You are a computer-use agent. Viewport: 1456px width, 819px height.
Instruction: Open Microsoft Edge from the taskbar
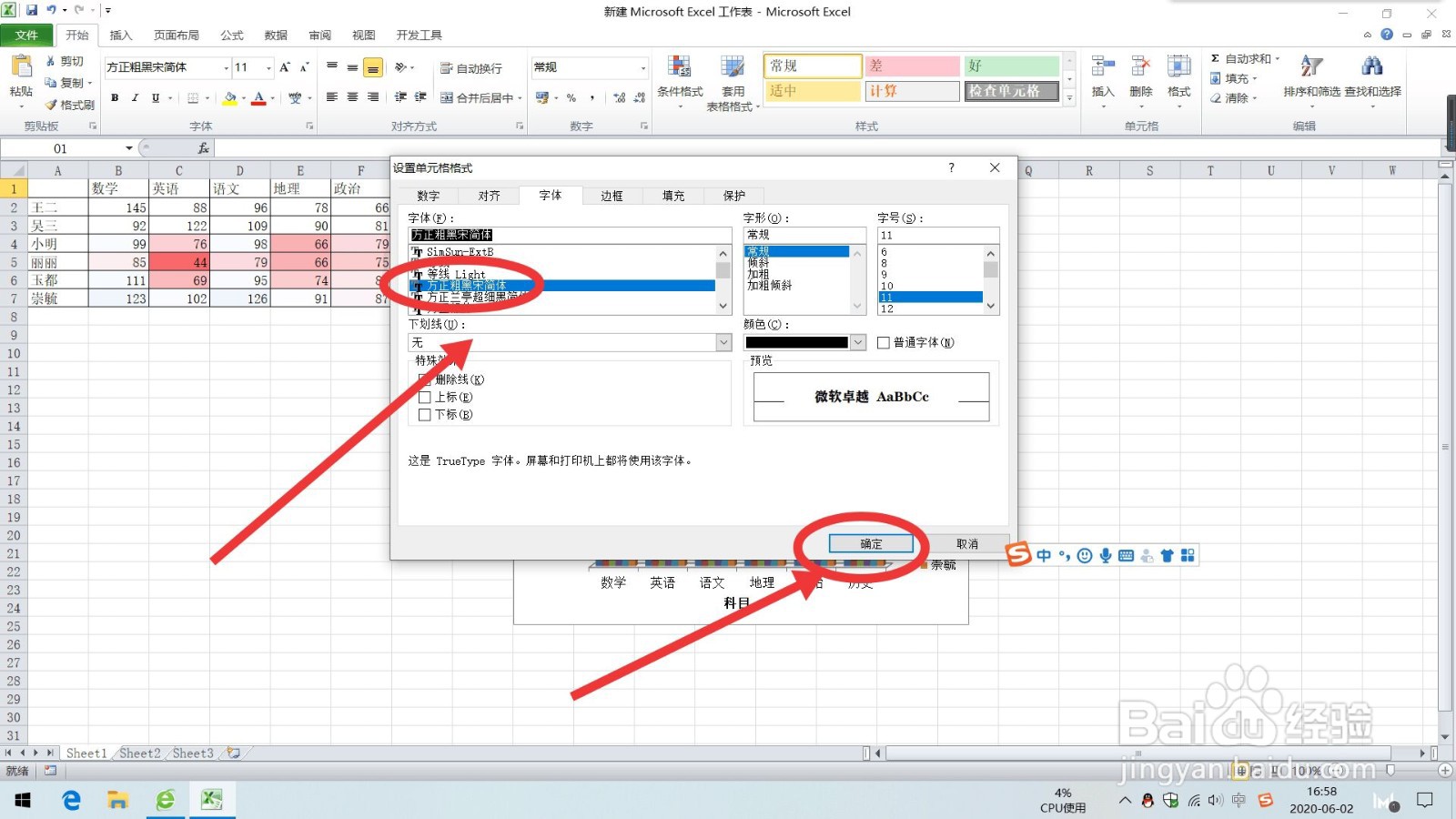pos(70,800)
